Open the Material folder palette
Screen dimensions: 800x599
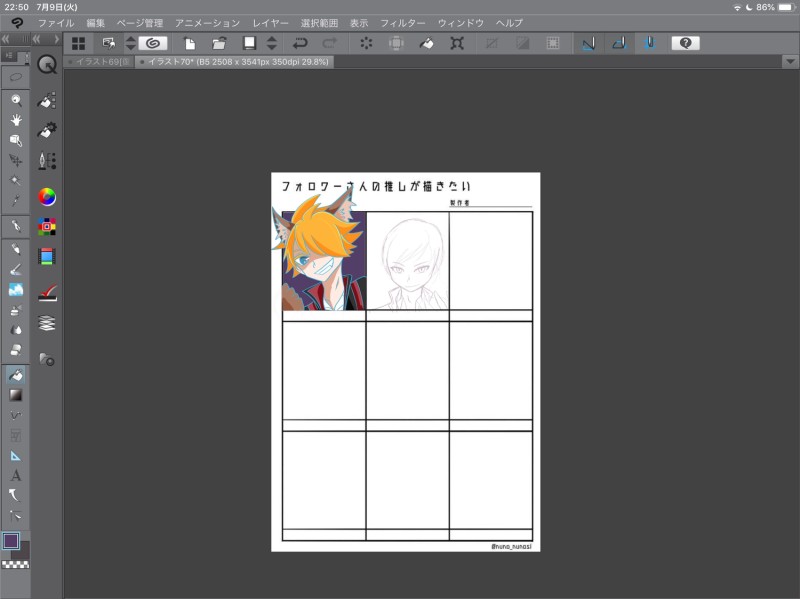coord(47,359)
